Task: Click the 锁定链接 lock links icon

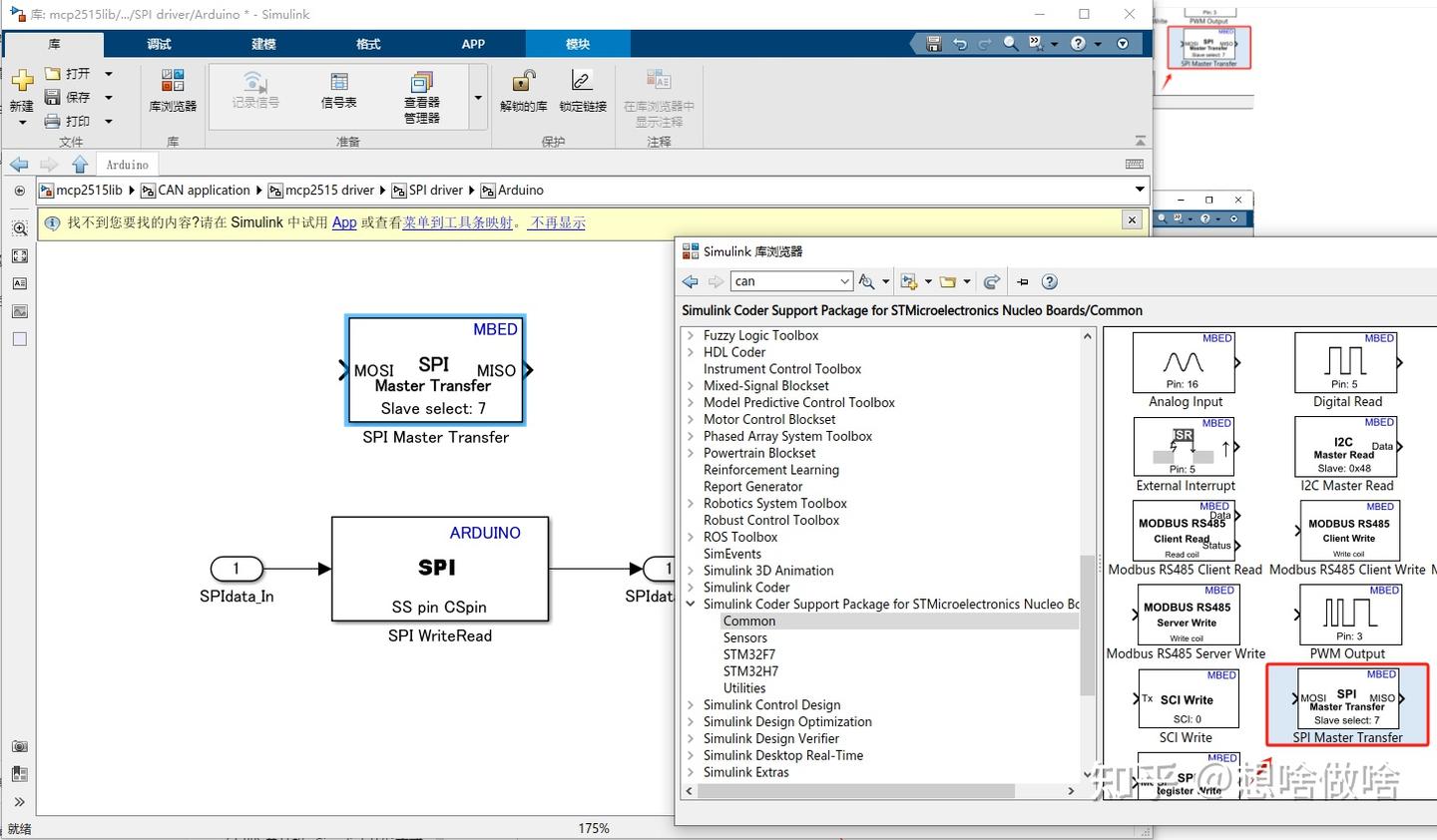Action: (582, 81)
